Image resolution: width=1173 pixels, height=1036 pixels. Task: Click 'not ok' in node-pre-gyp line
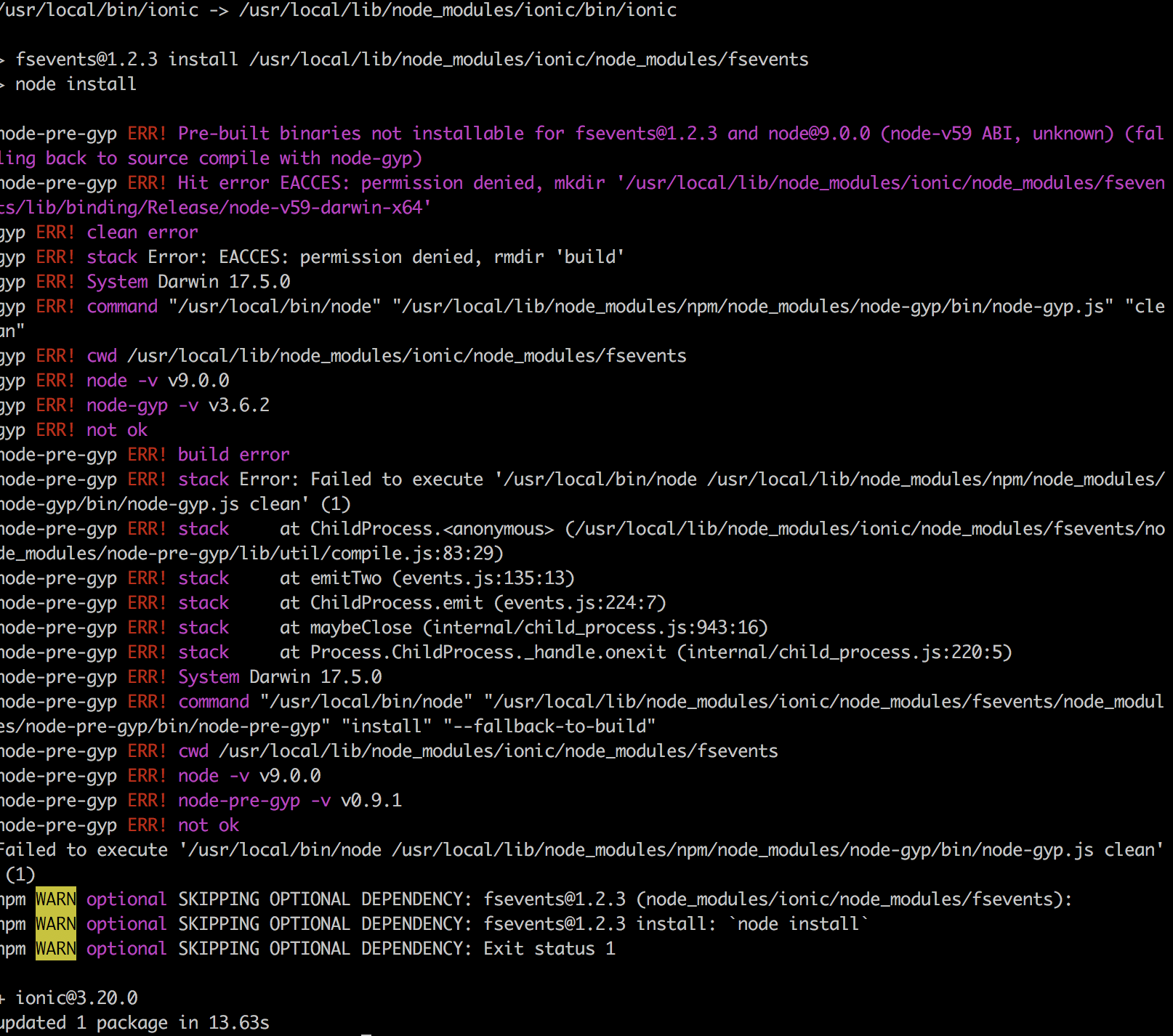point(209,825)
